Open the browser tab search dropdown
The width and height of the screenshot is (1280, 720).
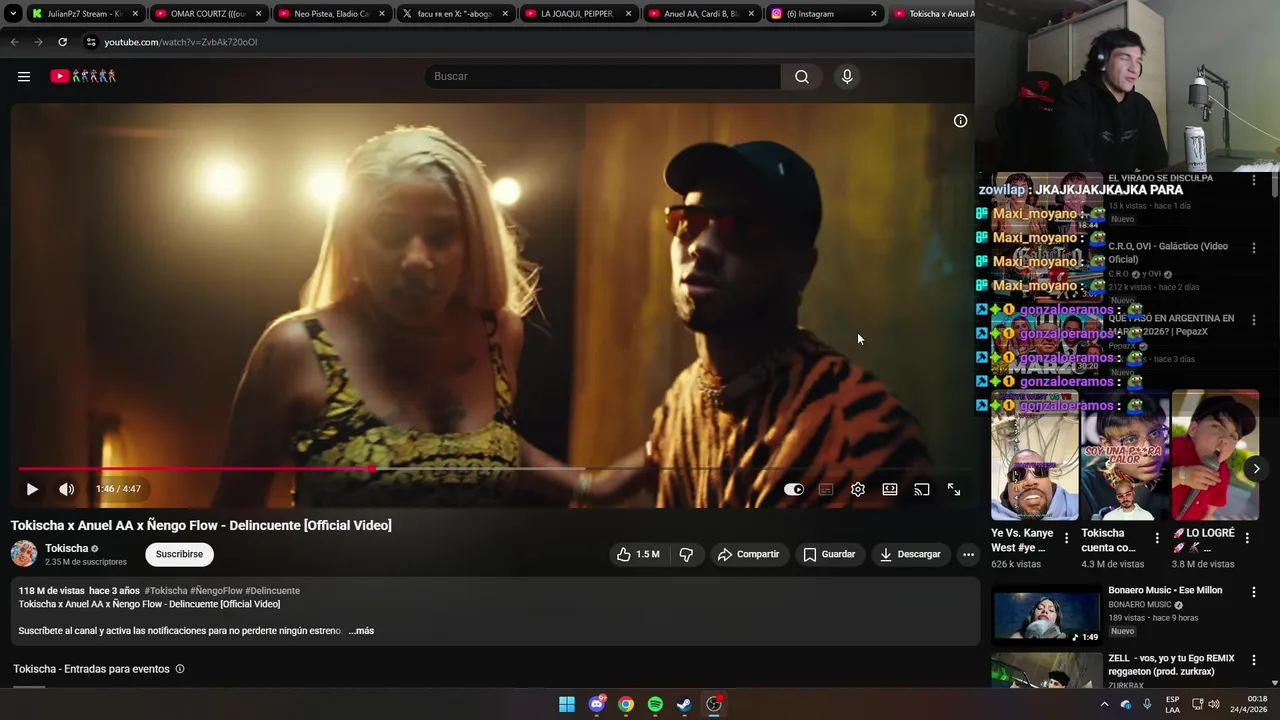tap(13, 14)
